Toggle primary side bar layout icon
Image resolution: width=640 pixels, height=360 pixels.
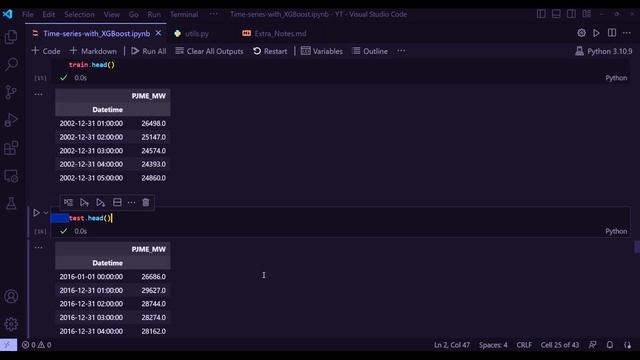pyautogui.click(x=541, y=14)
